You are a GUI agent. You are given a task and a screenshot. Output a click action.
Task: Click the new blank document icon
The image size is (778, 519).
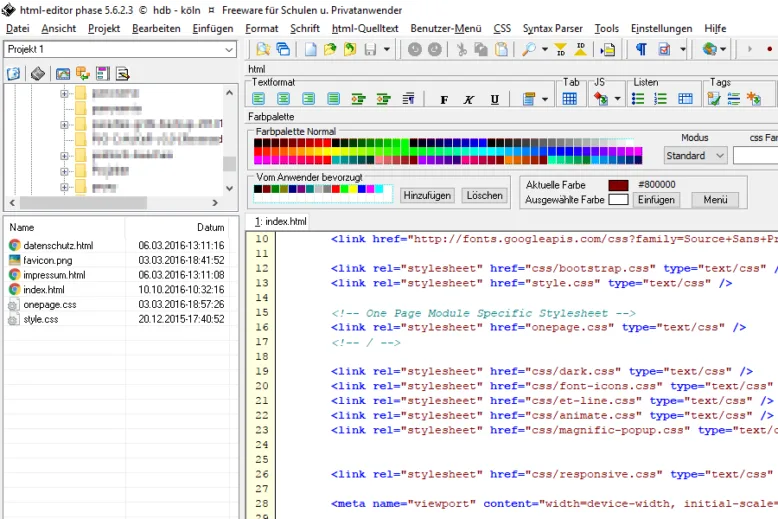point(311,49)
